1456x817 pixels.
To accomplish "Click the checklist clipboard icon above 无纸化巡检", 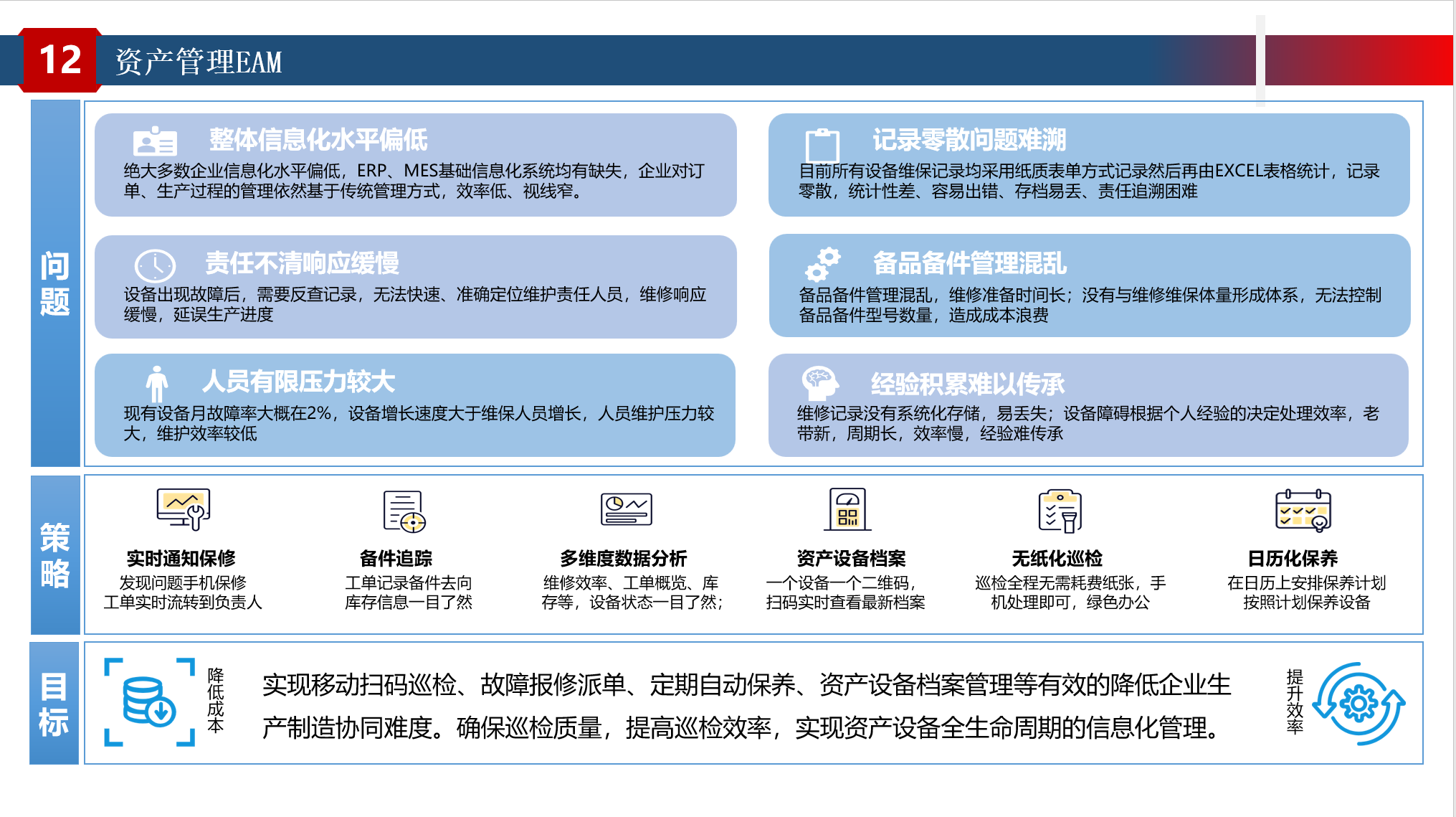I will (x=1060, y=511).
